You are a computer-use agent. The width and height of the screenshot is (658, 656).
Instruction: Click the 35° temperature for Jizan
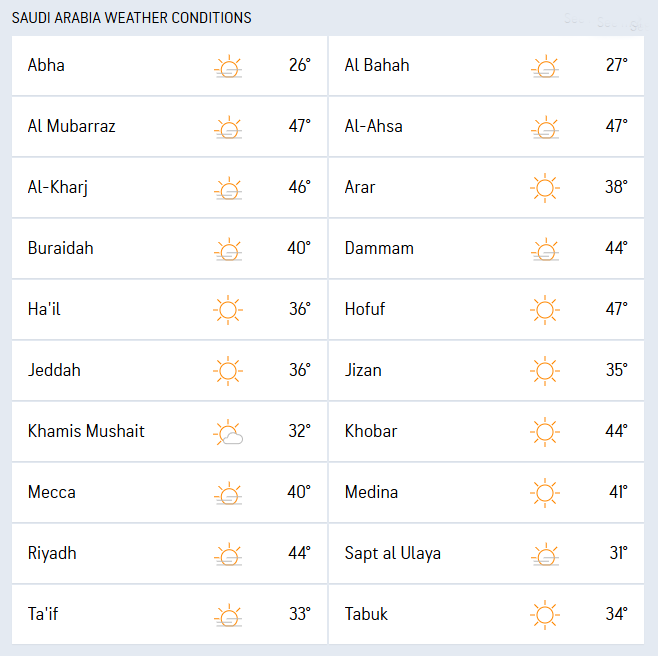point(616,370)
